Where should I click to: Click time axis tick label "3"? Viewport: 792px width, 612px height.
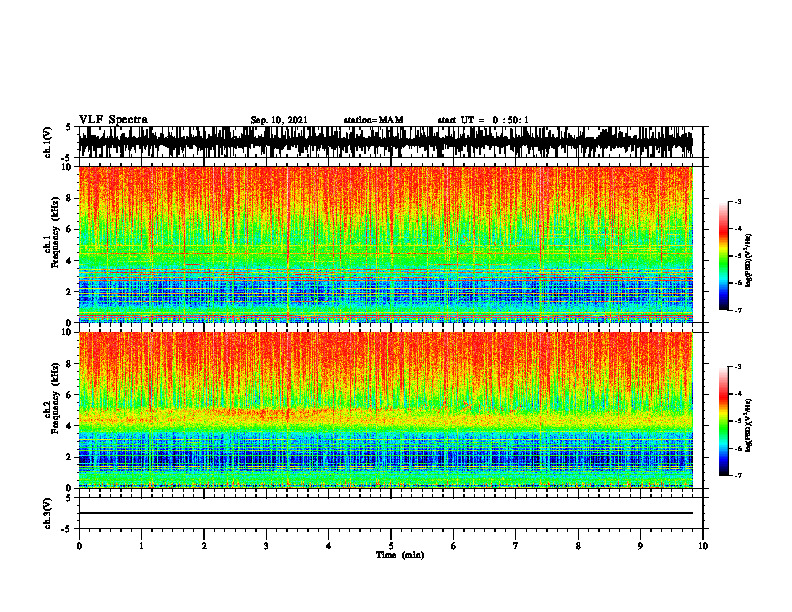266,546
